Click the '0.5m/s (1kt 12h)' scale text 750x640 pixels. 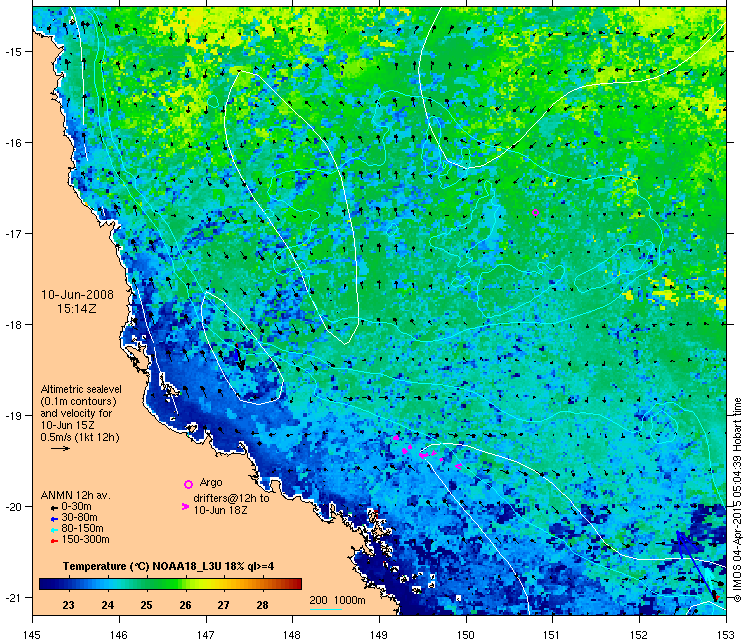point(80,437)
